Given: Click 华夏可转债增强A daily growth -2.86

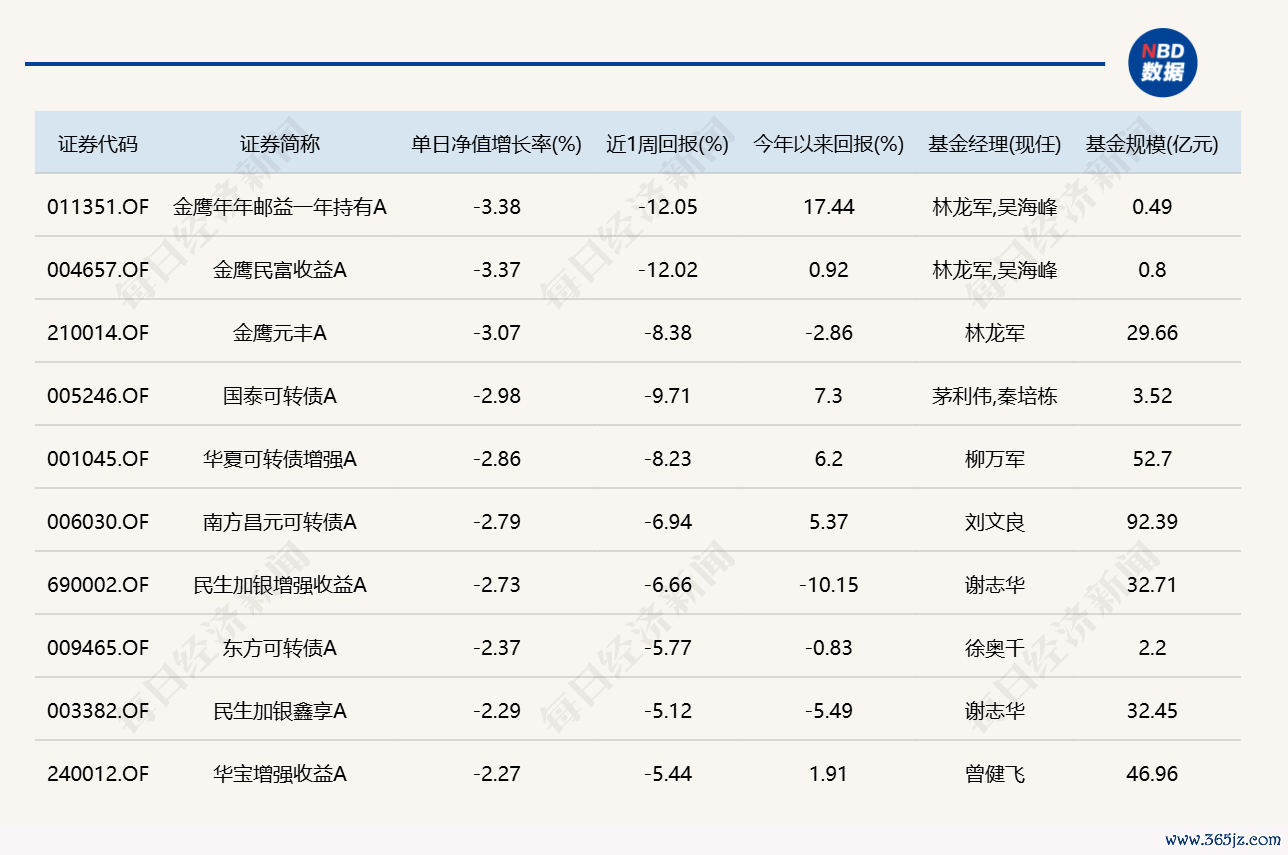Looking at the screenshot, I should 497,459.
